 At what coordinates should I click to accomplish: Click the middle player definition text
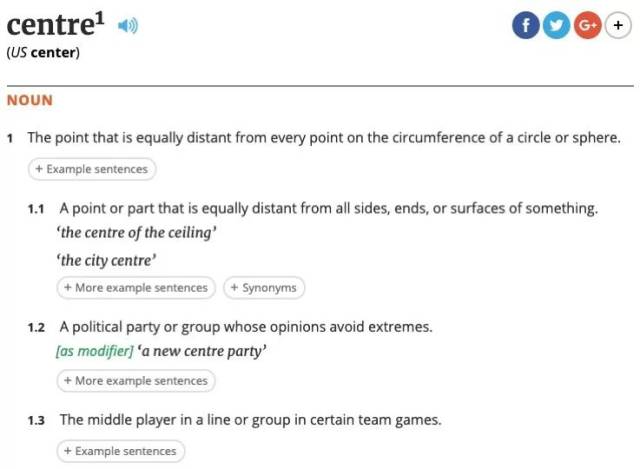point(250,419)
